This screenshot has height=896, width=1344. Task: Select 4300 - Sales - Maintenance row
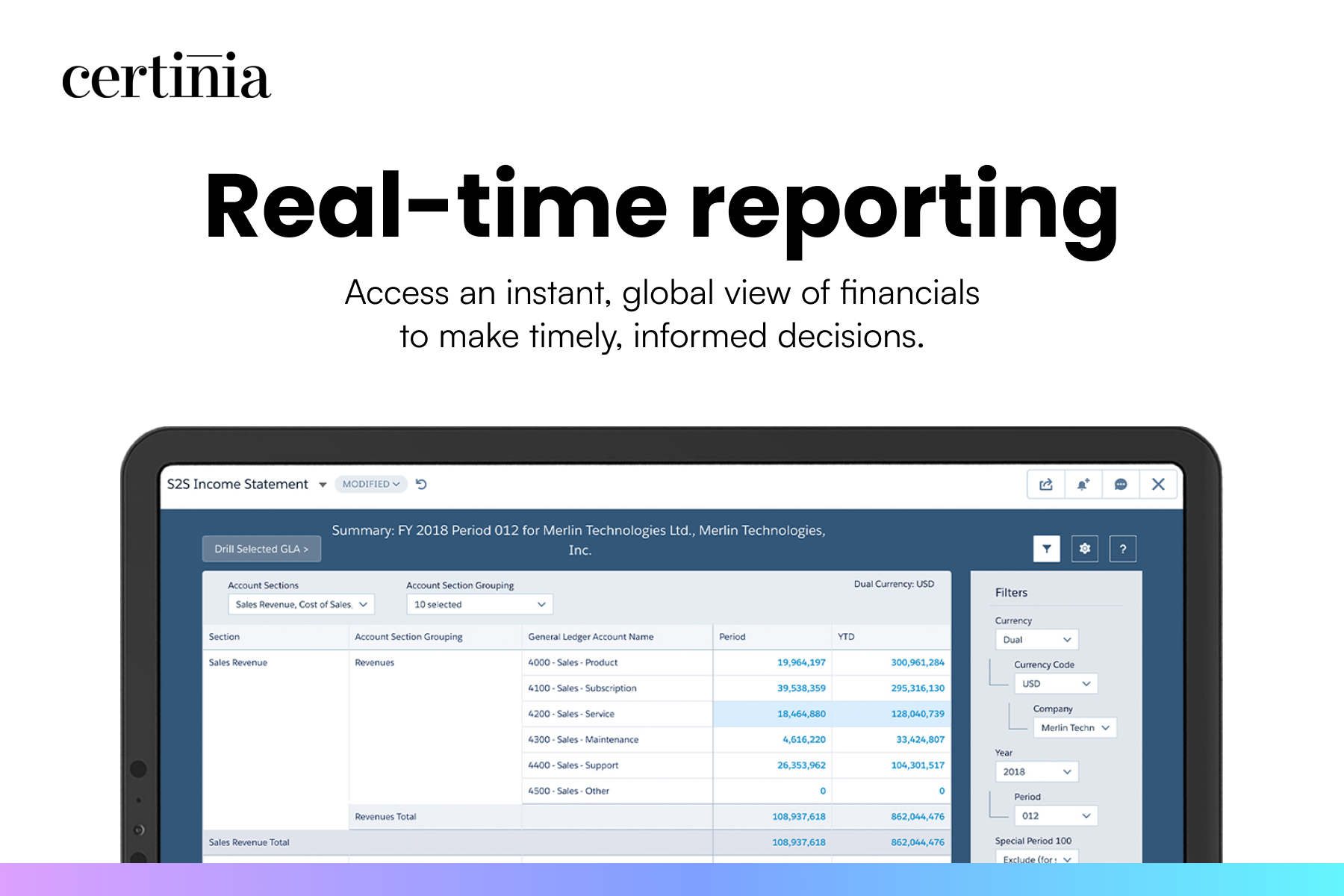click(735, 739)
